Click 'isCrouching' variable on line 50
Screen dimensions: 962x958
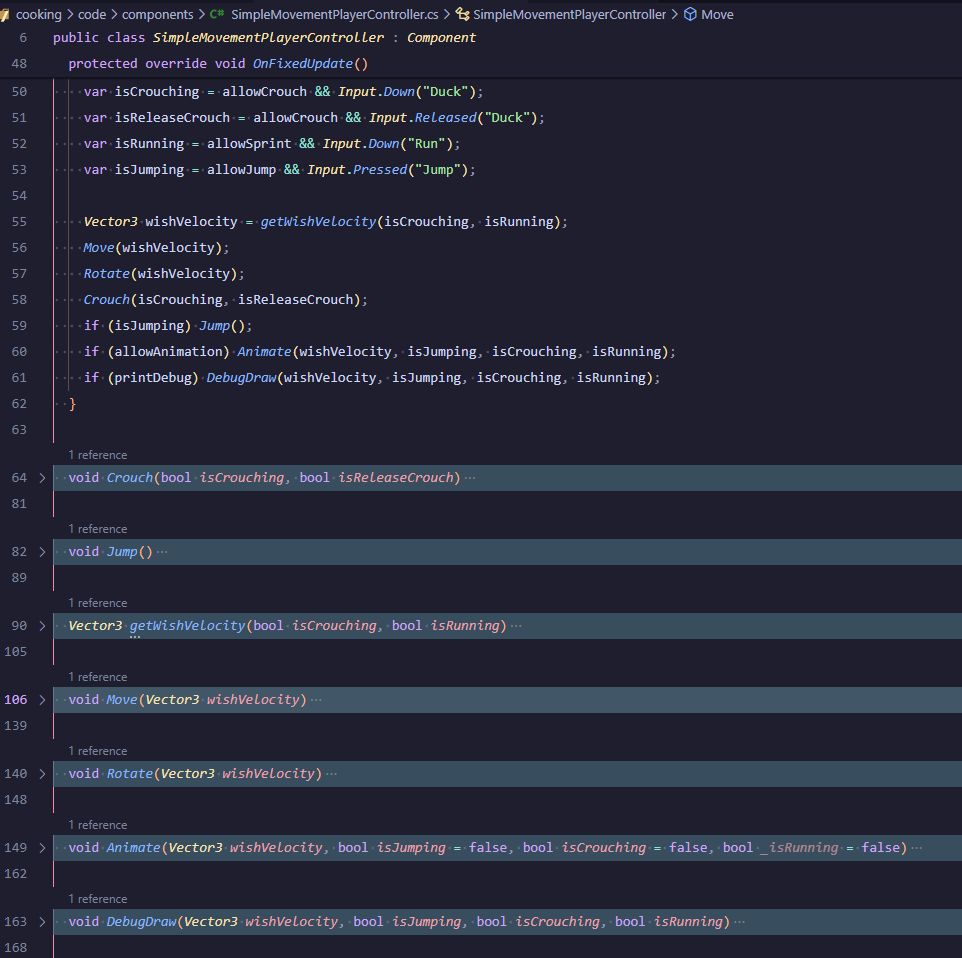[157, 91]
